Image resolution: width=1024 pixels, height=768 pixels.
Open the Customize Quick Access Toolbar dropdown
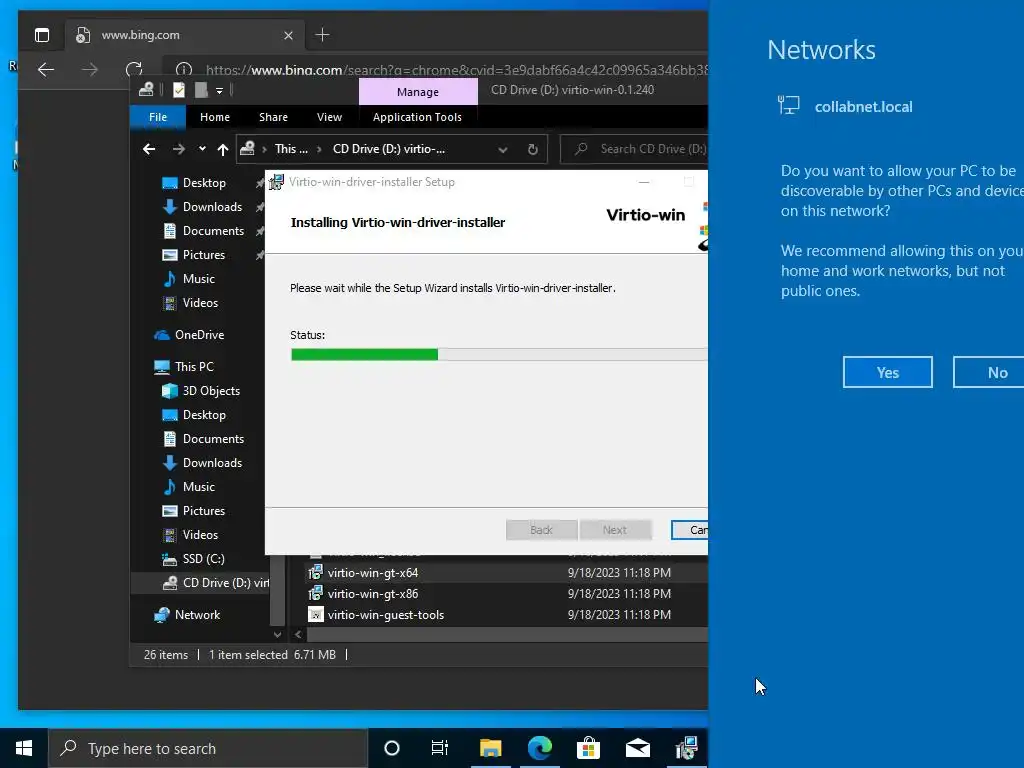(219, 91)
